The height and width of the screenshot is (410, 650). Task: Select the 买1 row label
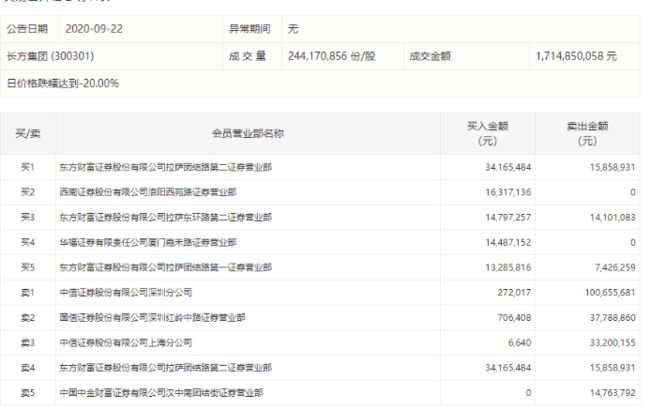coord(28,167)
